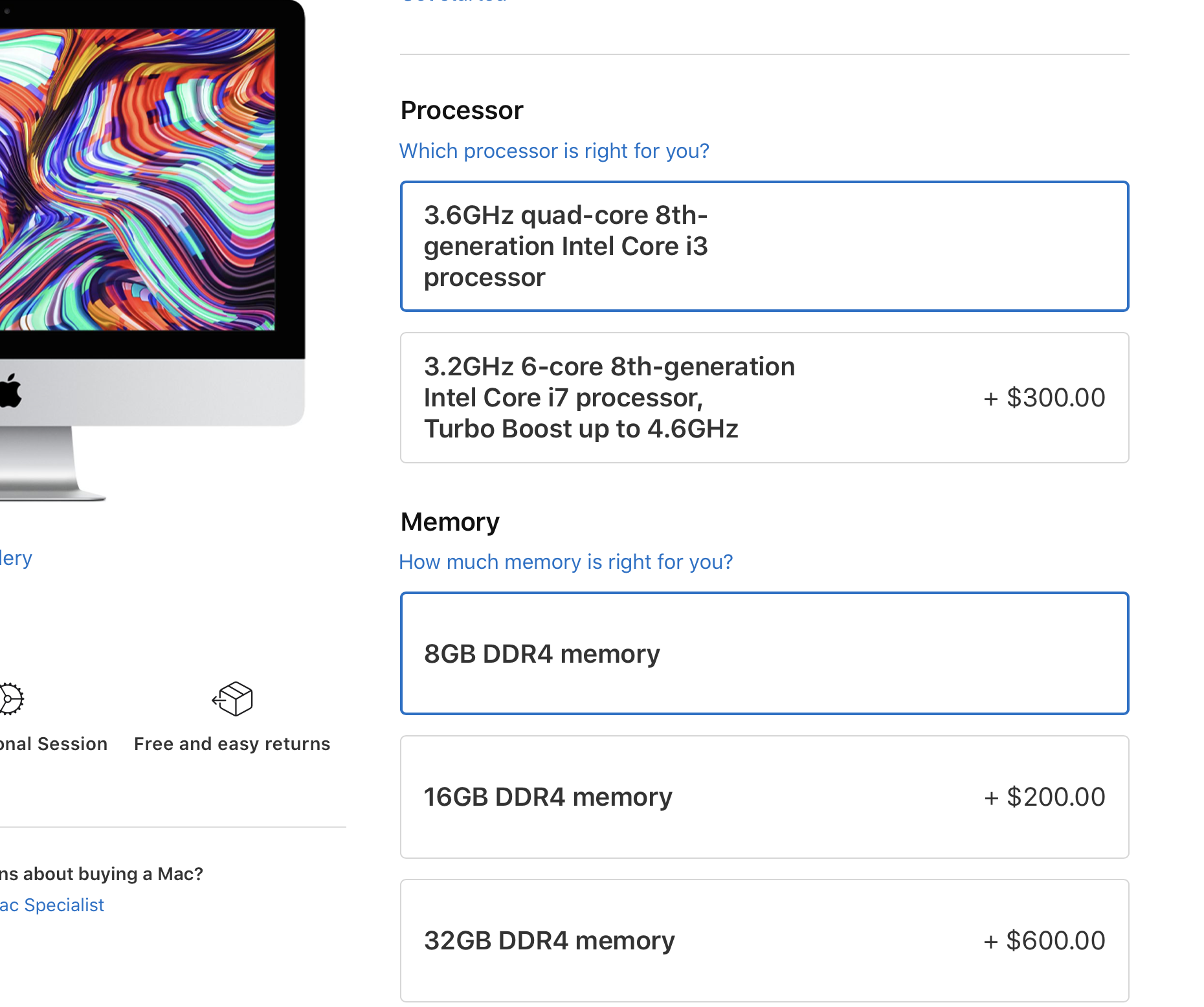Image resolution: width=1204 pixels, height=1007 pixels.
Task: Choose the 3.2GHz 6-core Core i7 processor
Action: [764, 397]
